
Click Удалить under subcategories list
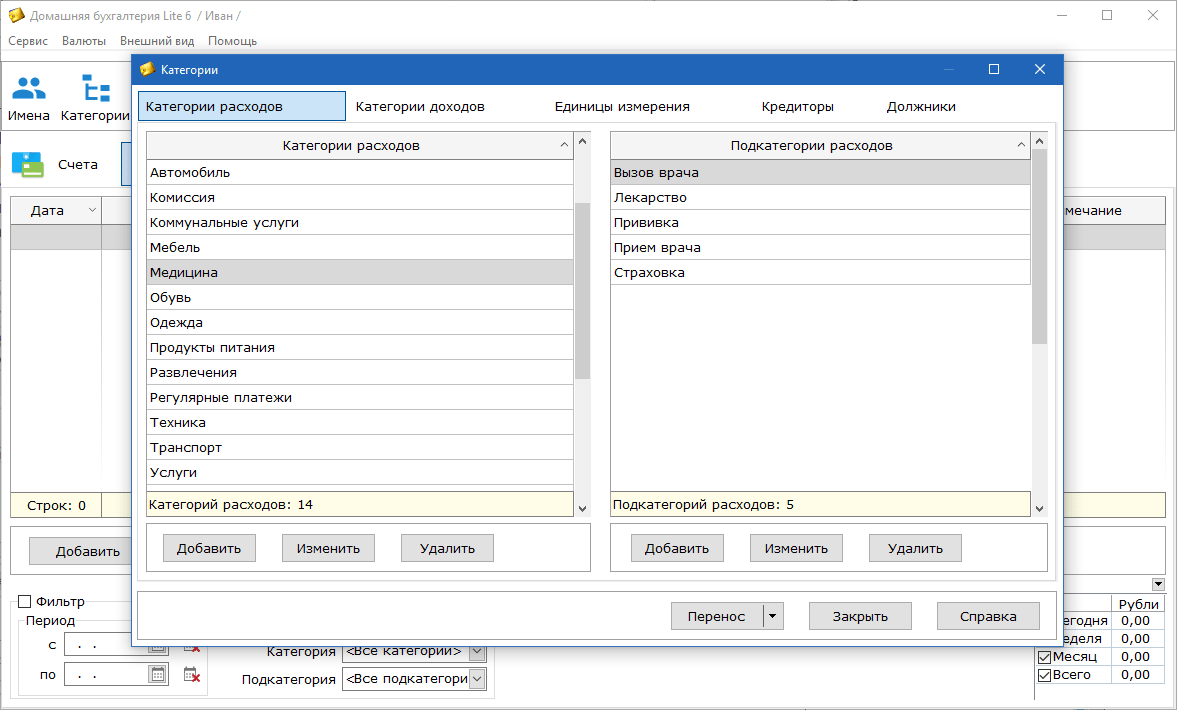tap(915, 548)
